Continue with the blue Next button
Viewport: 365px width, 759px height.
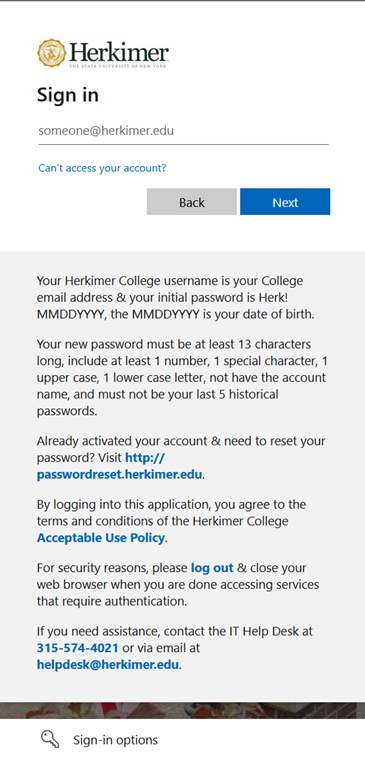click(285, 202)
